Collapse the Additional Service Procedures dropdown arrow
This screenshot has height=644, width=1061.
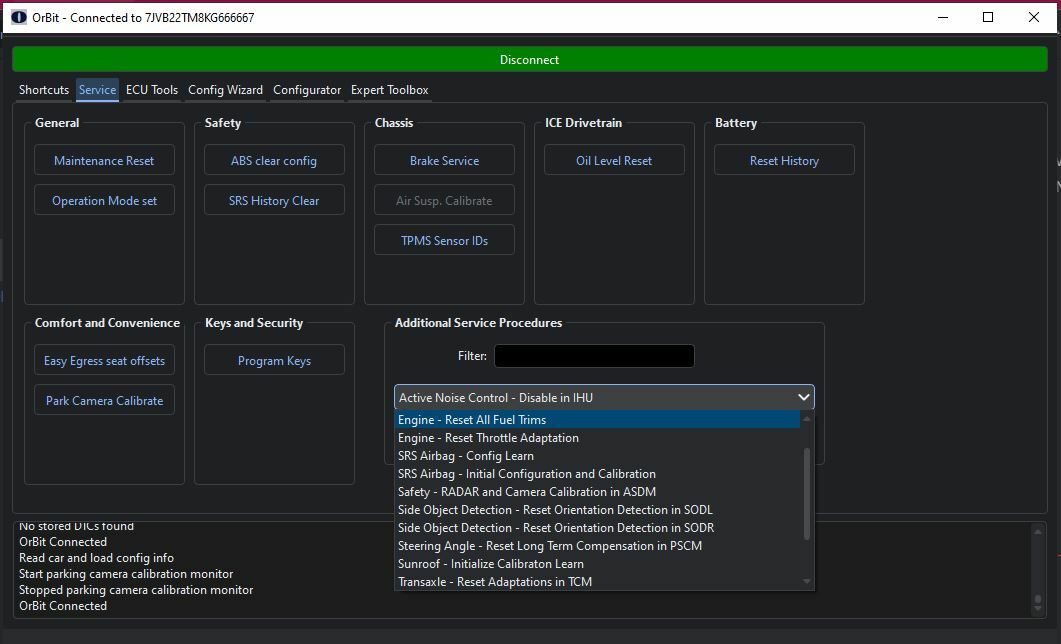point(803,397)
